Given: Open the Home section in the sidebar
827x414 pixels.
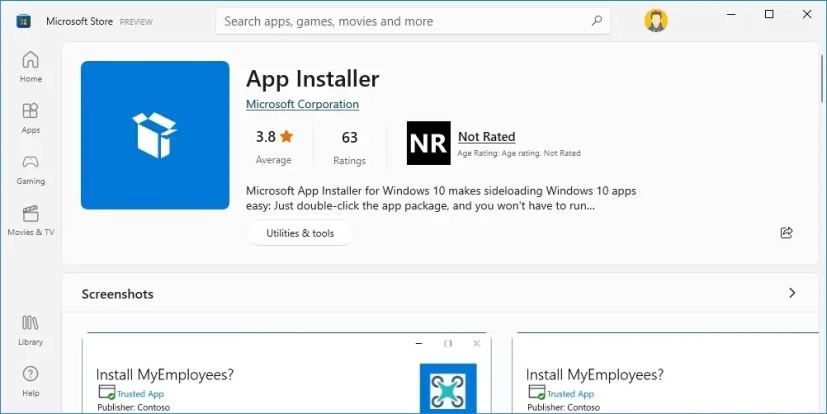Looking at the screenshot, I should click(x=31, y=66).
